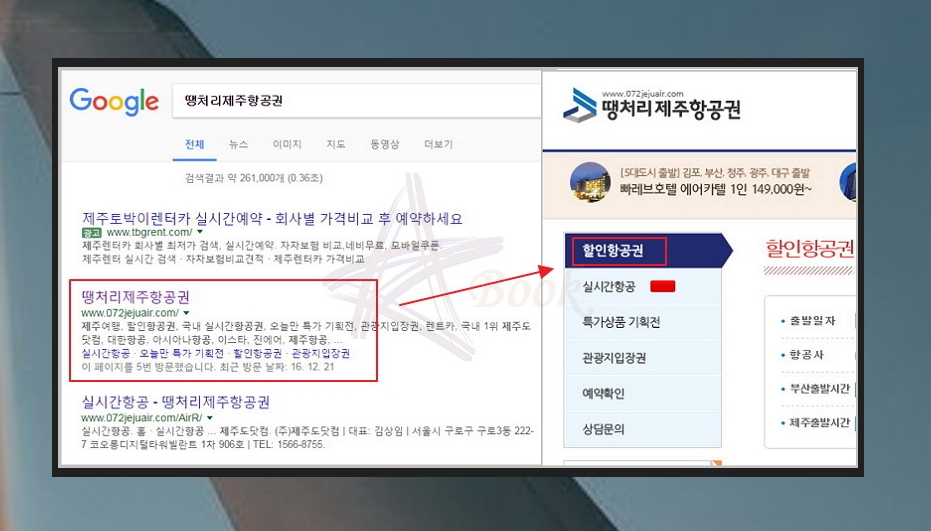Switch to the 뉴스 search tab
931x531 pixels.
coord(238,144)
